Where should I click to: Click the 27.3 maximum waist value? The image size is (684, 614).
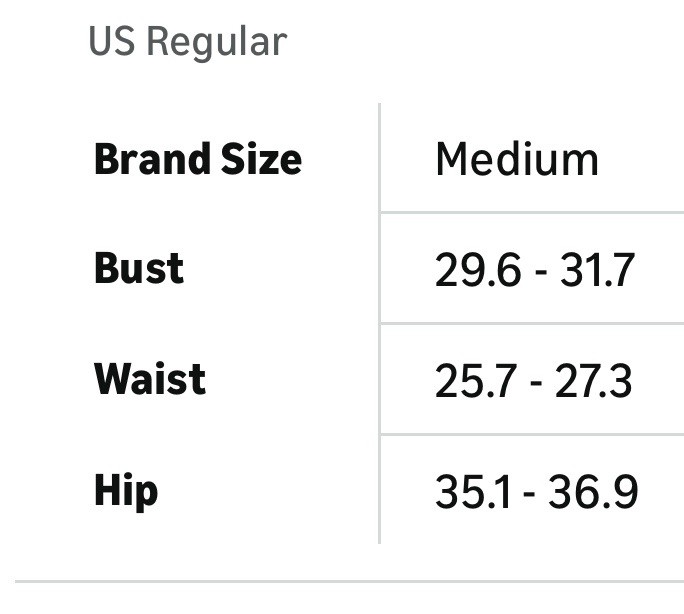[x=593, y=381]
